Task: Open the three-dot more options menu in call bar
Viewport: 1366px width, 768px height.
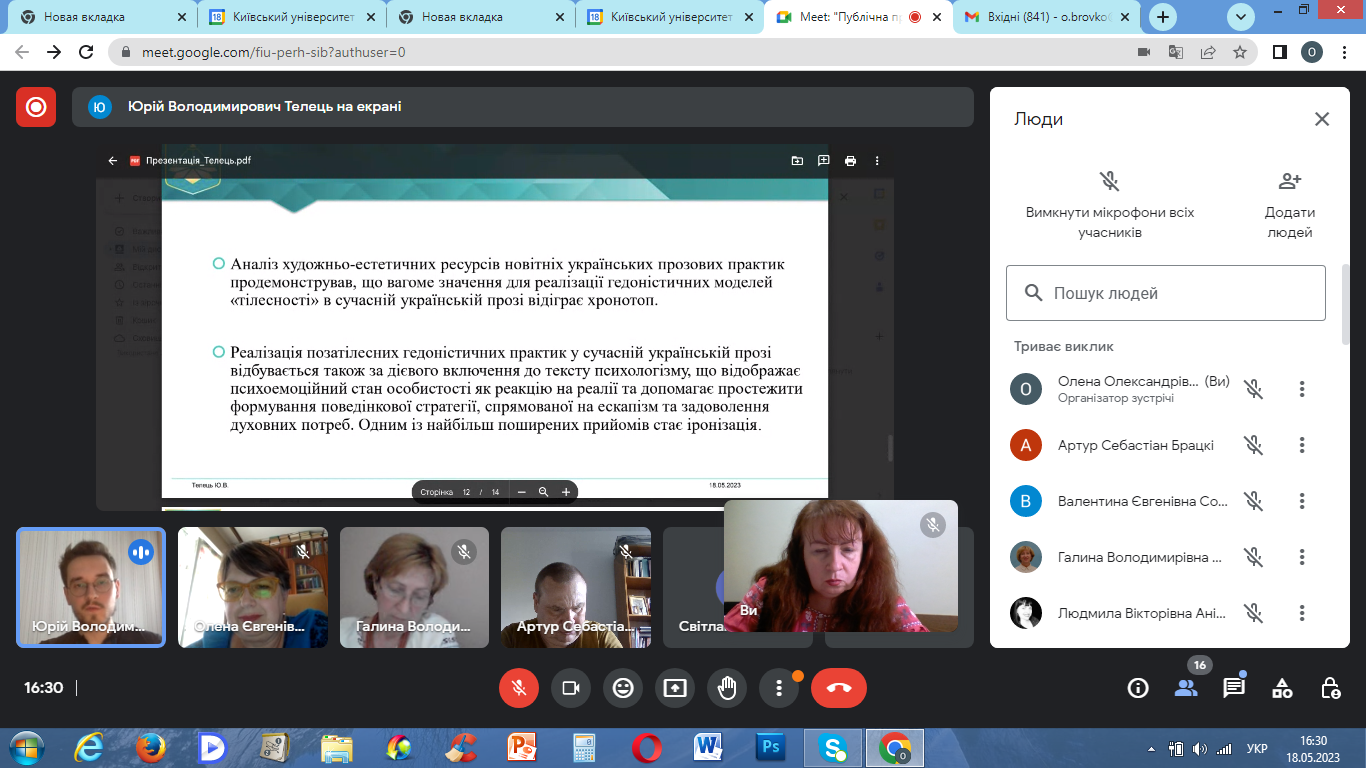Action: [779, 688]
